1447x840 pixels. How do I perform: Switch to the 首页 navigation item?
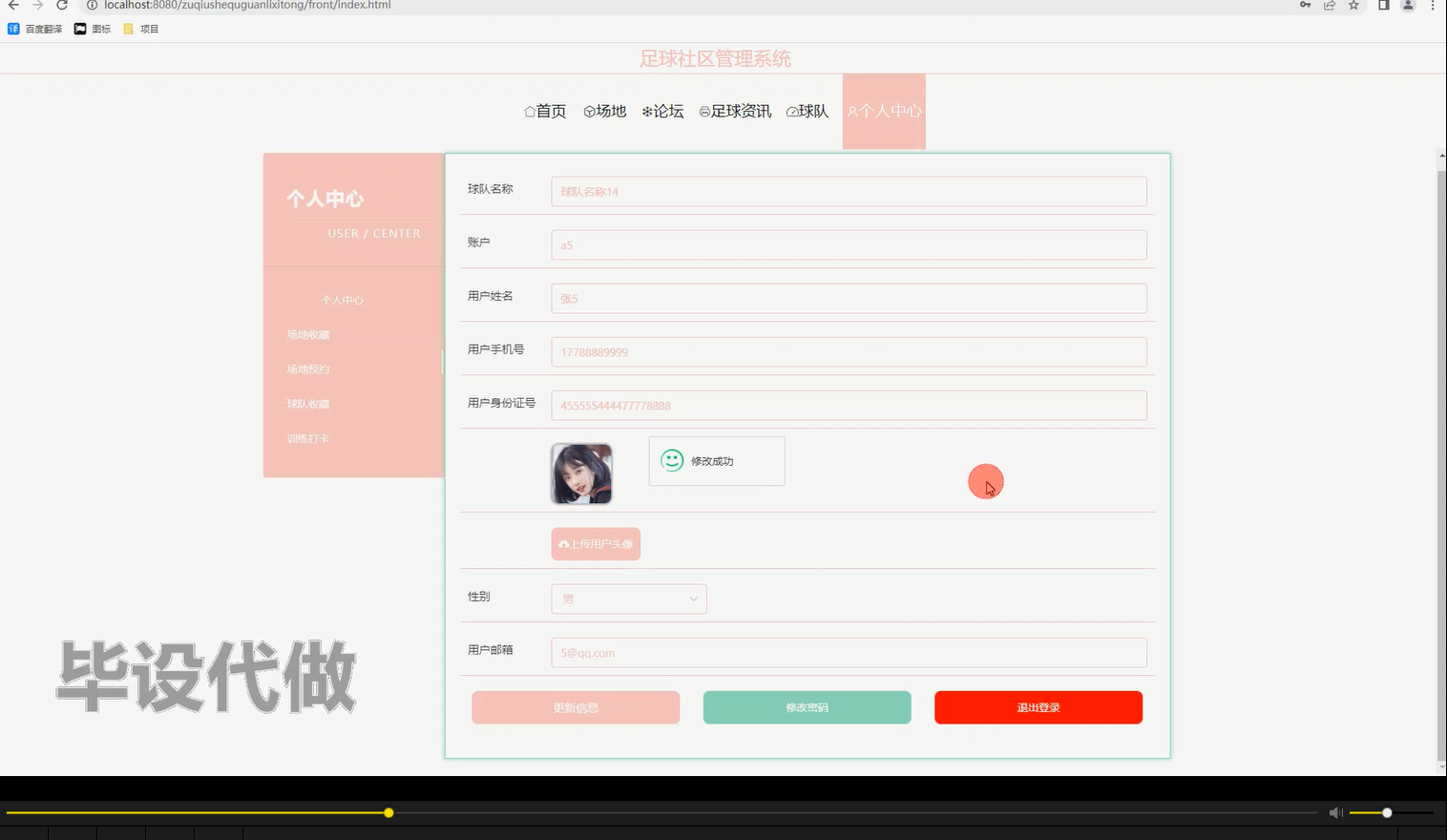coord(545,111)
